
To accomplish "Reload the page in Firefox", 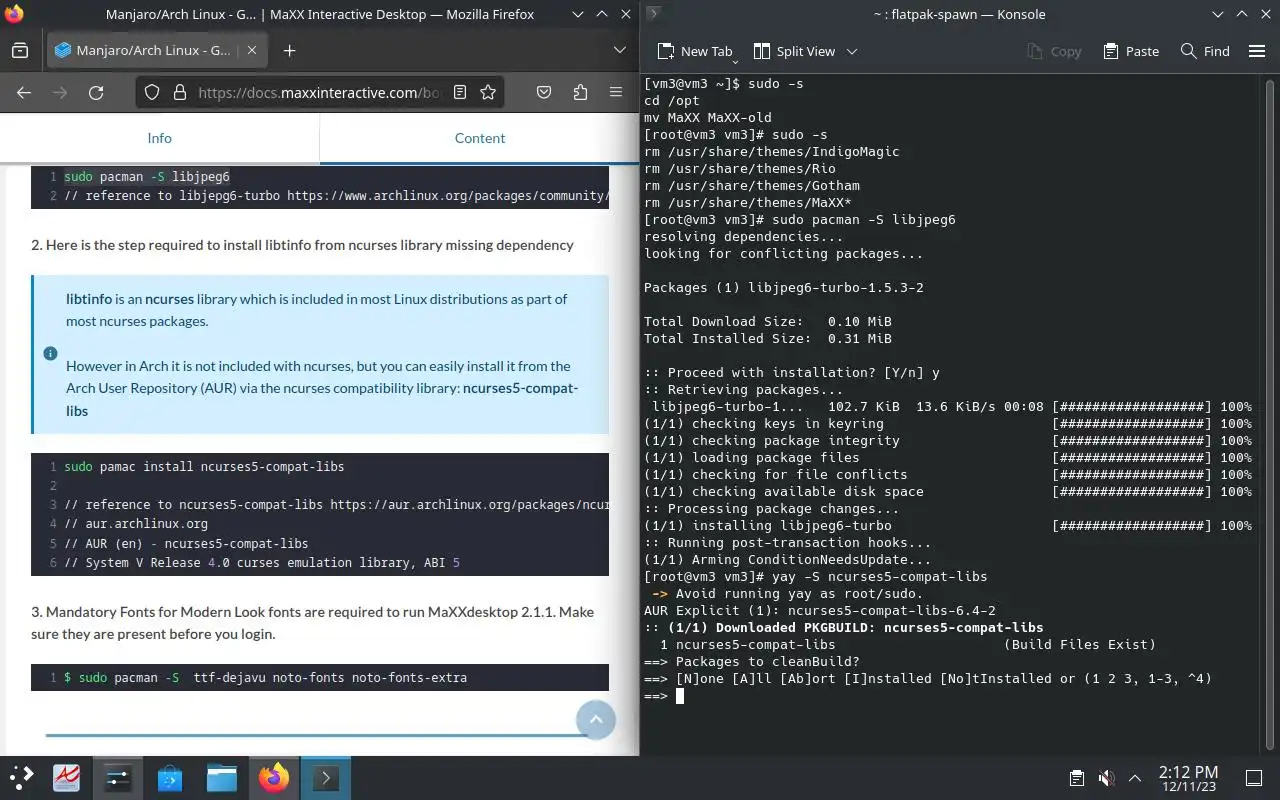I will pyautogui.click(x=96, y=92).
